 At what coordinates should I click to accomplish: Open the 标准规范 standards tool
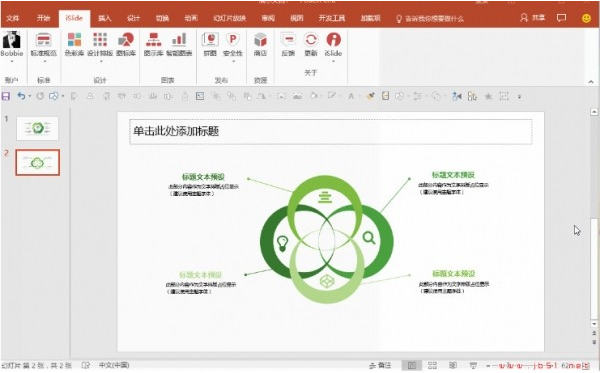click(43, 44)
